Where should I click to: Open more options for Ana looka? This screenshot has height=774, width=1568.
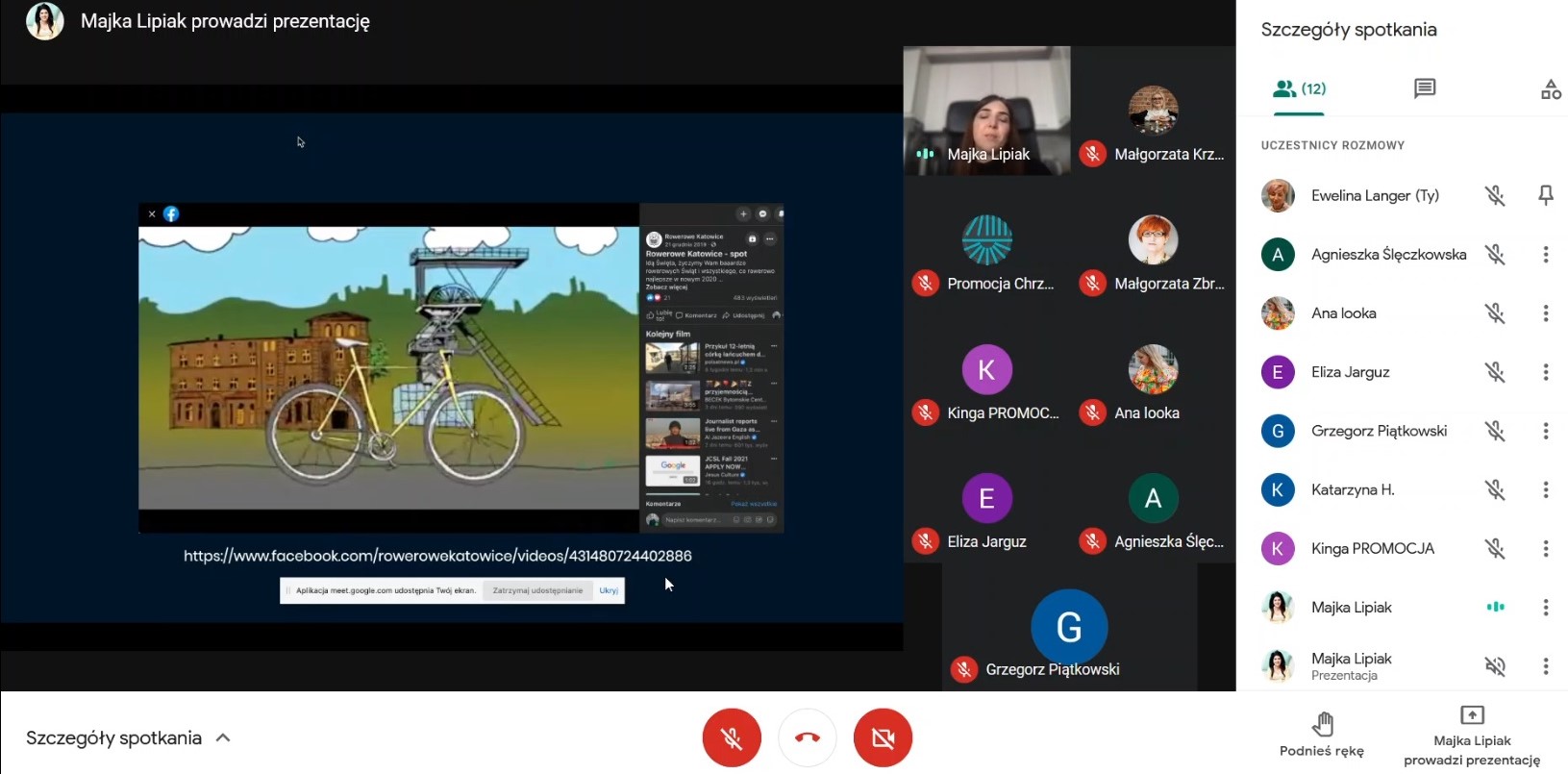pos(1546,312)
